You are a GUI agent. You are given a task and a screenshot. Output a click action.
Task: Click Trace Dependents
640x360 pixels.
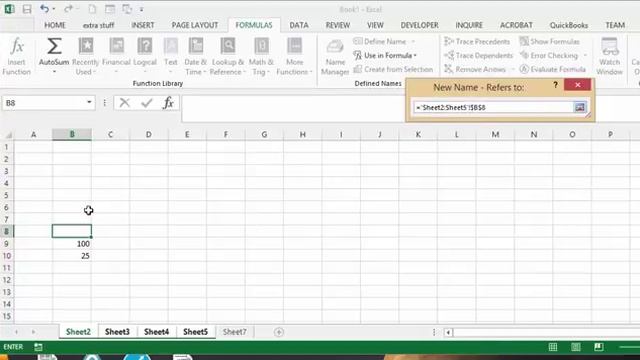(478, 56)
